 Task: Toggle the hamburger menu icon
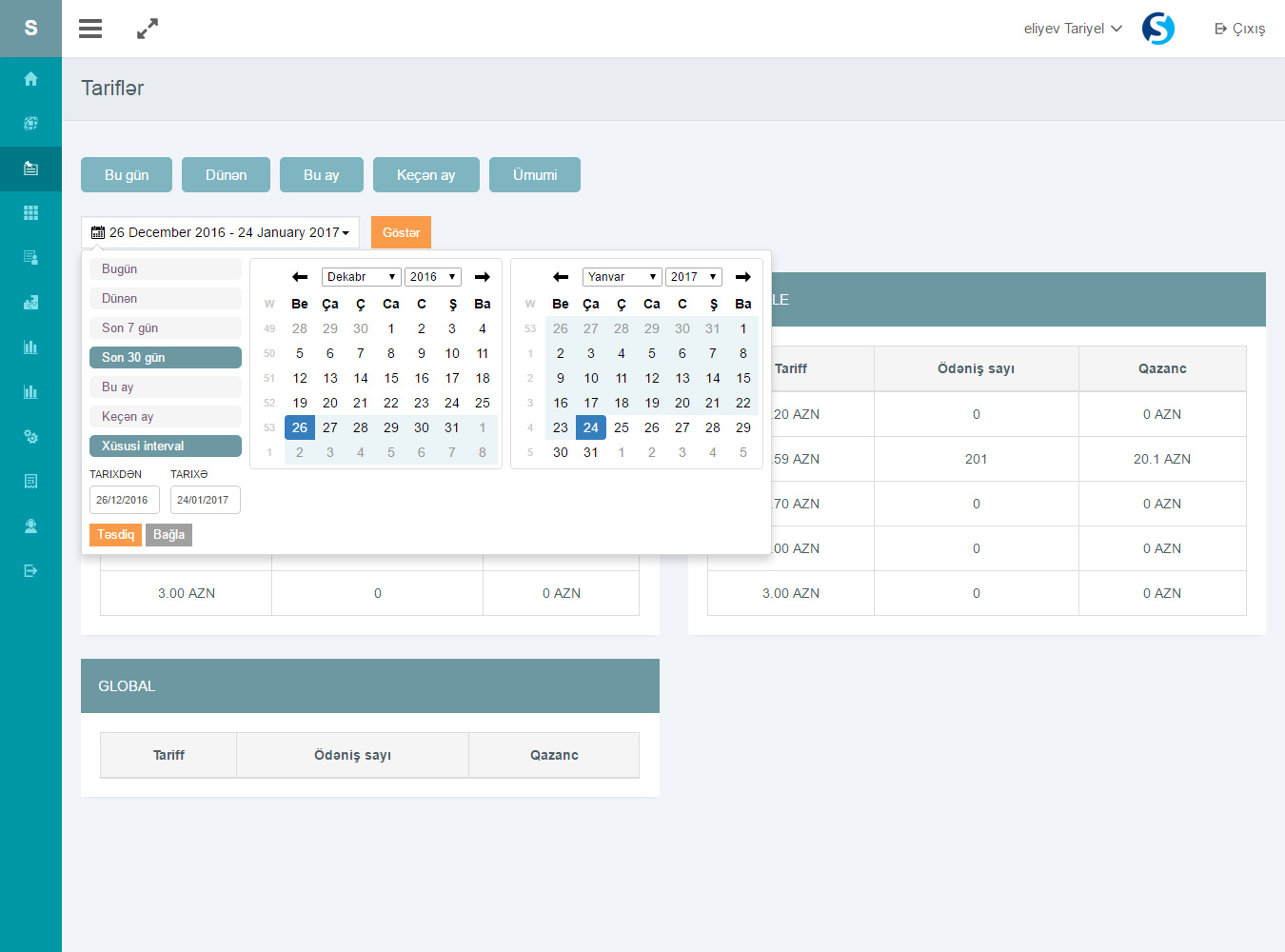click(90, 29)
